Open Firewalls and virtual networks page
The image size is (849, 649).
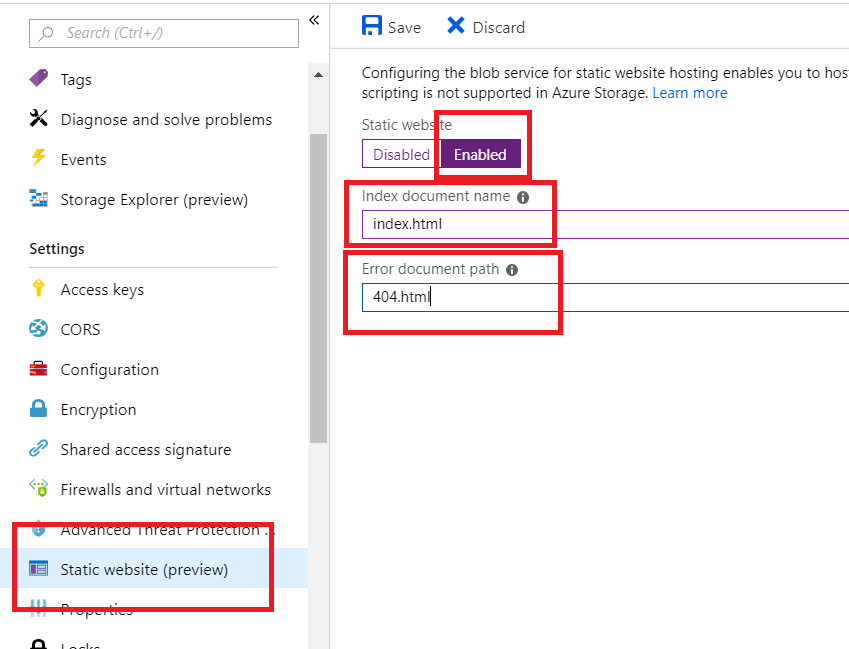166,489
